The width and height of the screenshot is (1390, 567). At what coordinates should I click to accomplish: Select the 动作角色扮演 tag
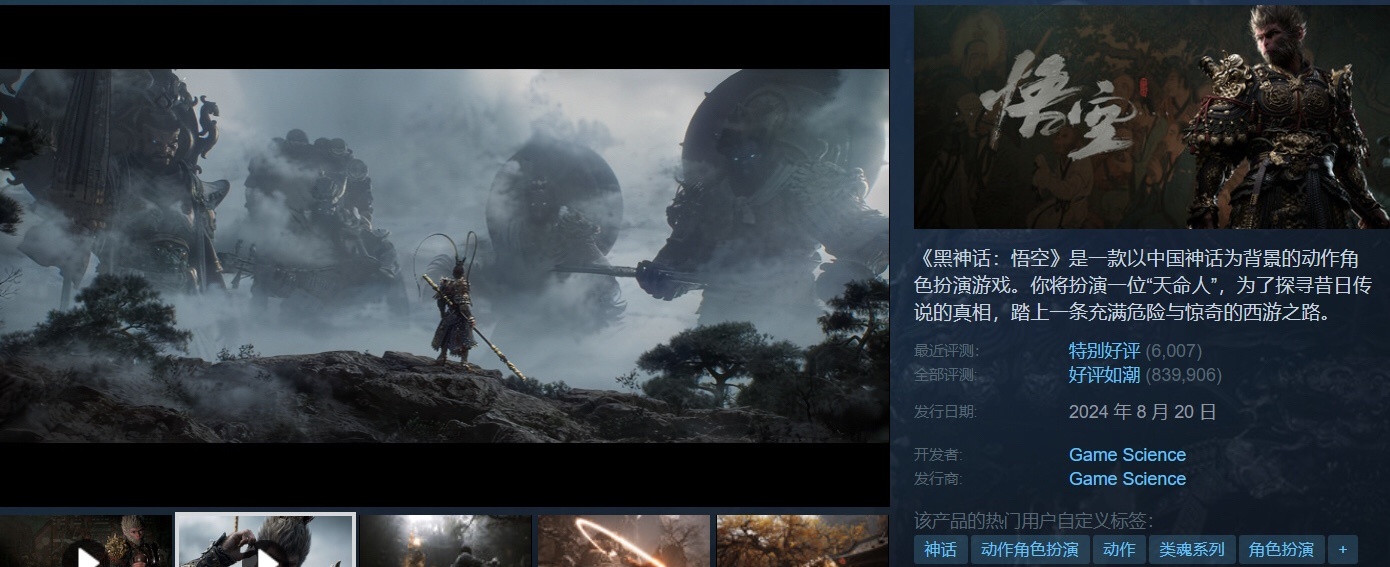(x=1029, y=549)
